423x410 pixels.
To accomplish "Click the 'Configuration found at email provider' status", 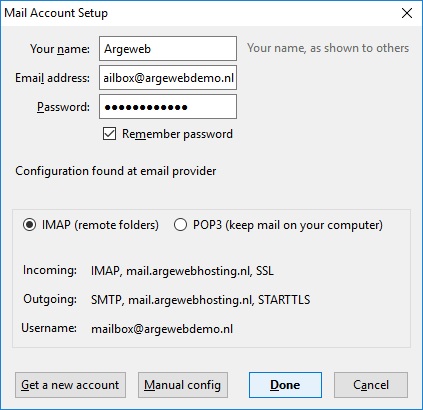I will (x=116, y=171).
